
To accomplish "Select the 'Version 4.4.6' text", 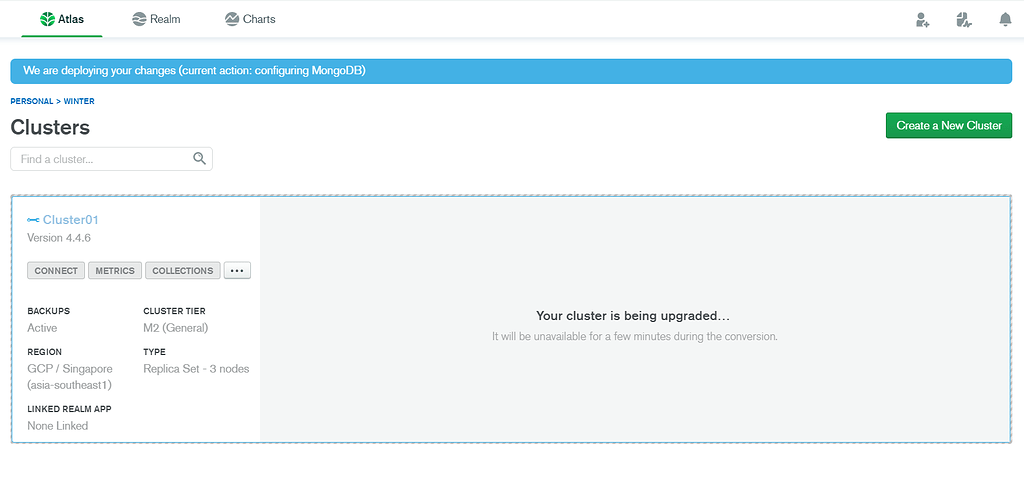I will point(59,238).
